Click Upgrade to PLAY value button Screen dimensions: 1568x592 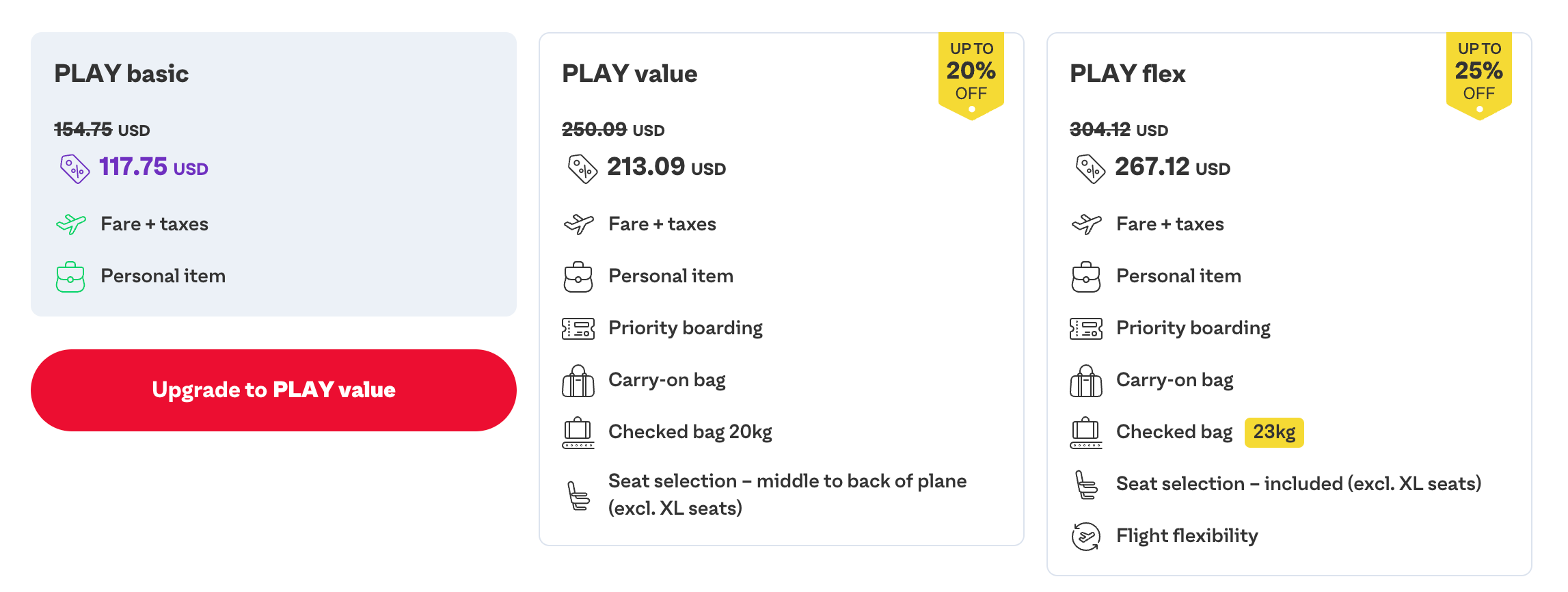(273, 390)
